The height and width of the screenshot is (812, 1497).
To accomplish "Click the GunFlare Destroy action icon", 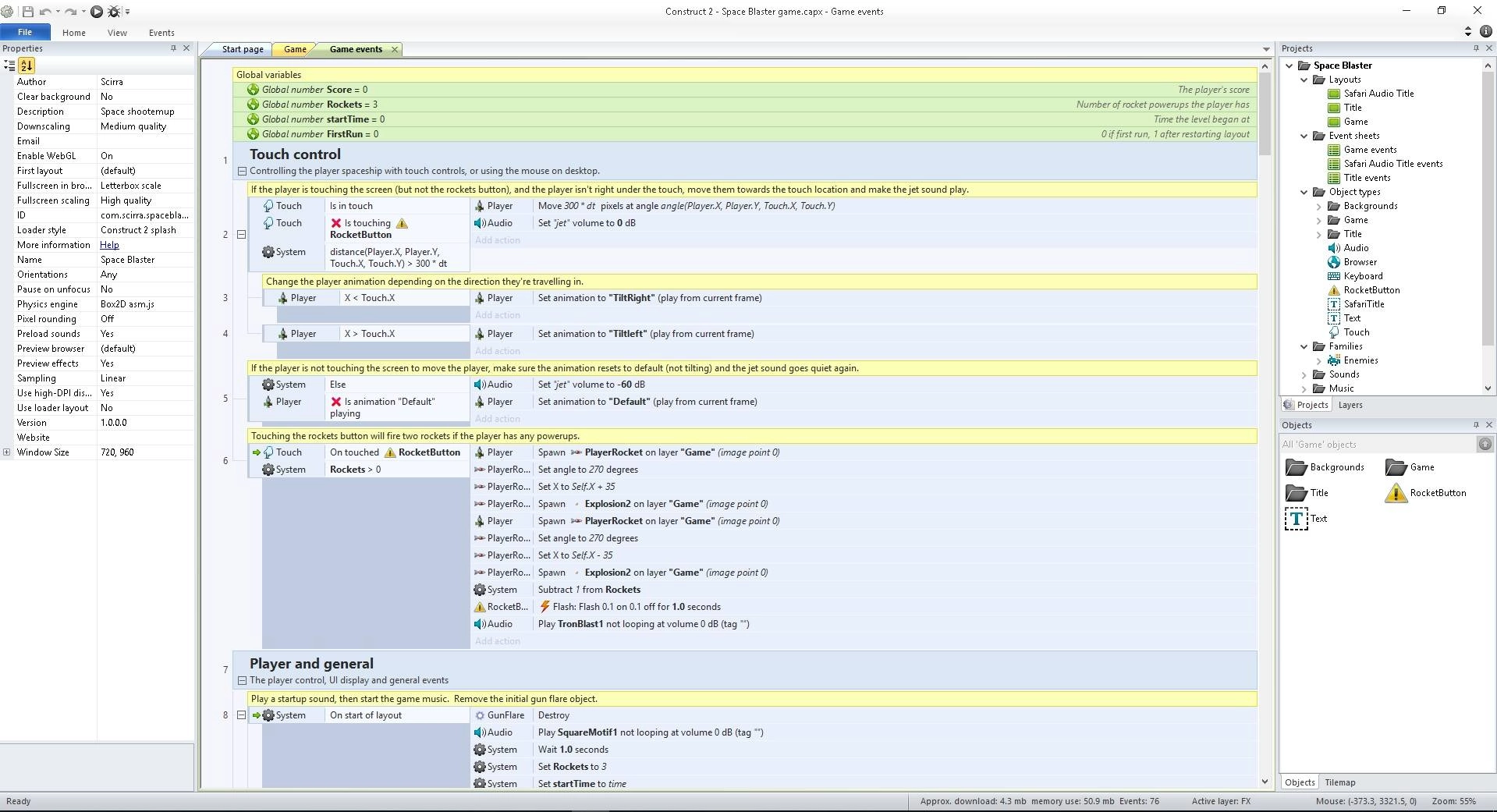I will click(480, 715).
